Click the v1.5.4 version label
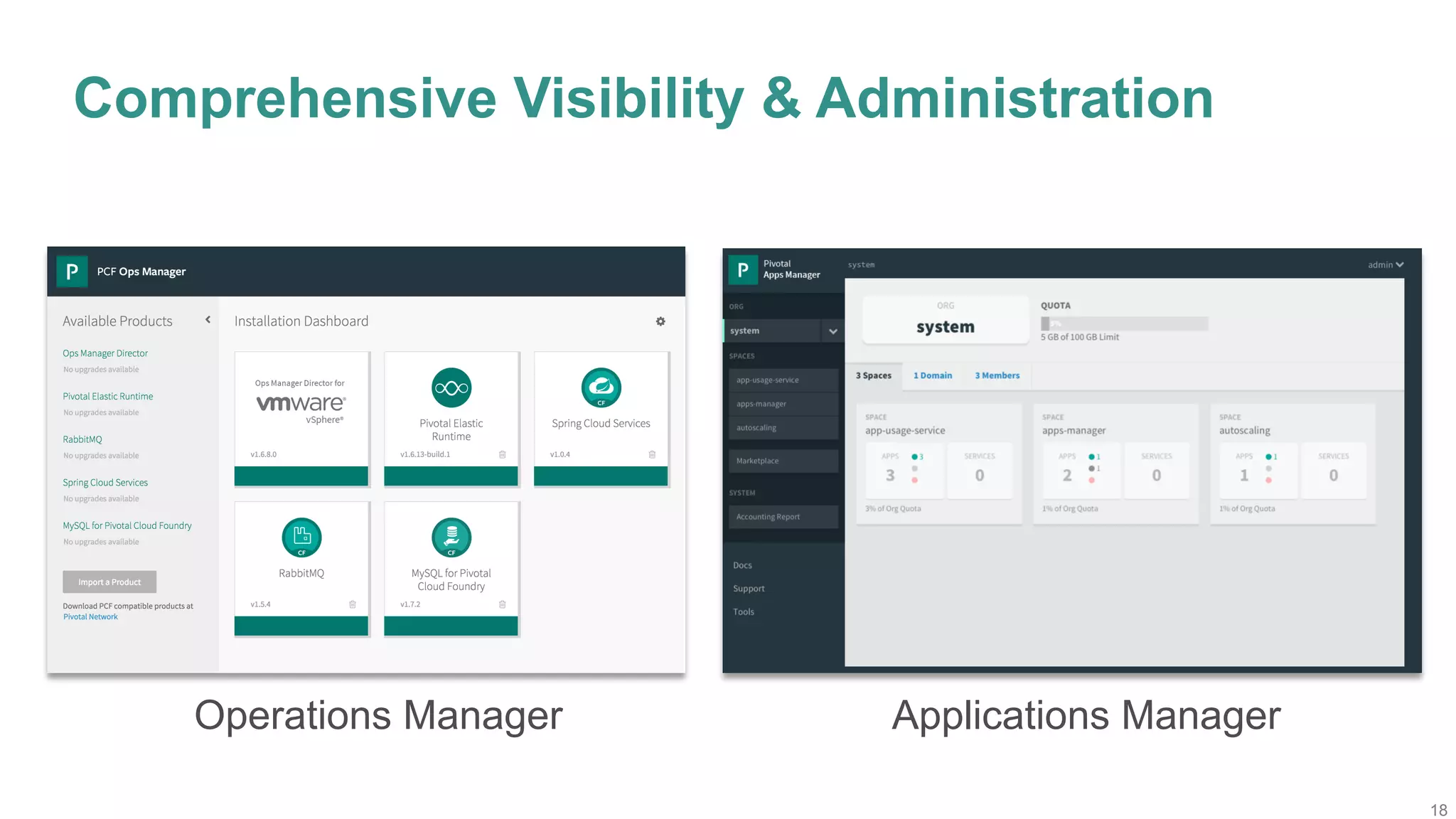Viewport: 1456px width, 819px height. pyautogui.click(x=261, y=604)
